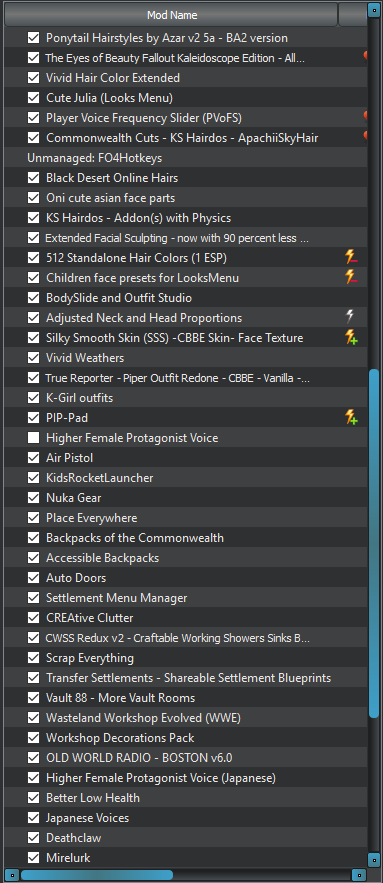
Task: Select Black Desert Online Hairs mod name
Action: 112,178
